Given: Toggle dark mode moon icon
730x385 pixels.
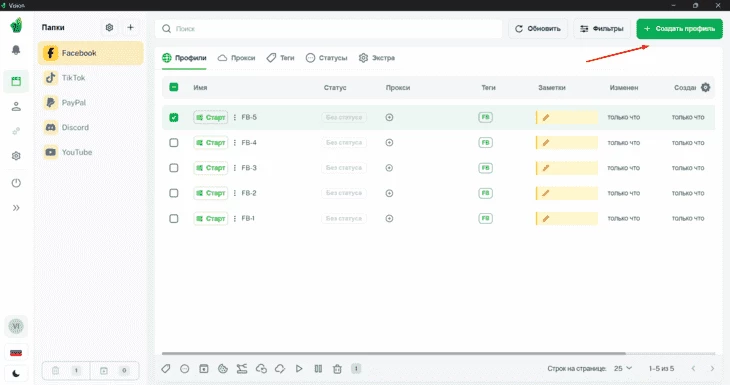Looking at the screenshot, I should pyautogui.click(x=16, y=373).
